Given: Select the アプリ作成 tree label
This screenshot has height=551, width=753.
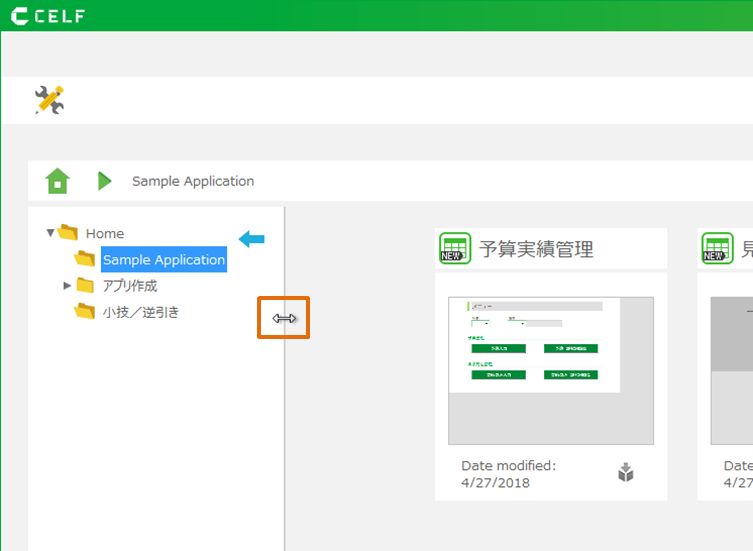Looking at the screenshot, I should [130, 286].
